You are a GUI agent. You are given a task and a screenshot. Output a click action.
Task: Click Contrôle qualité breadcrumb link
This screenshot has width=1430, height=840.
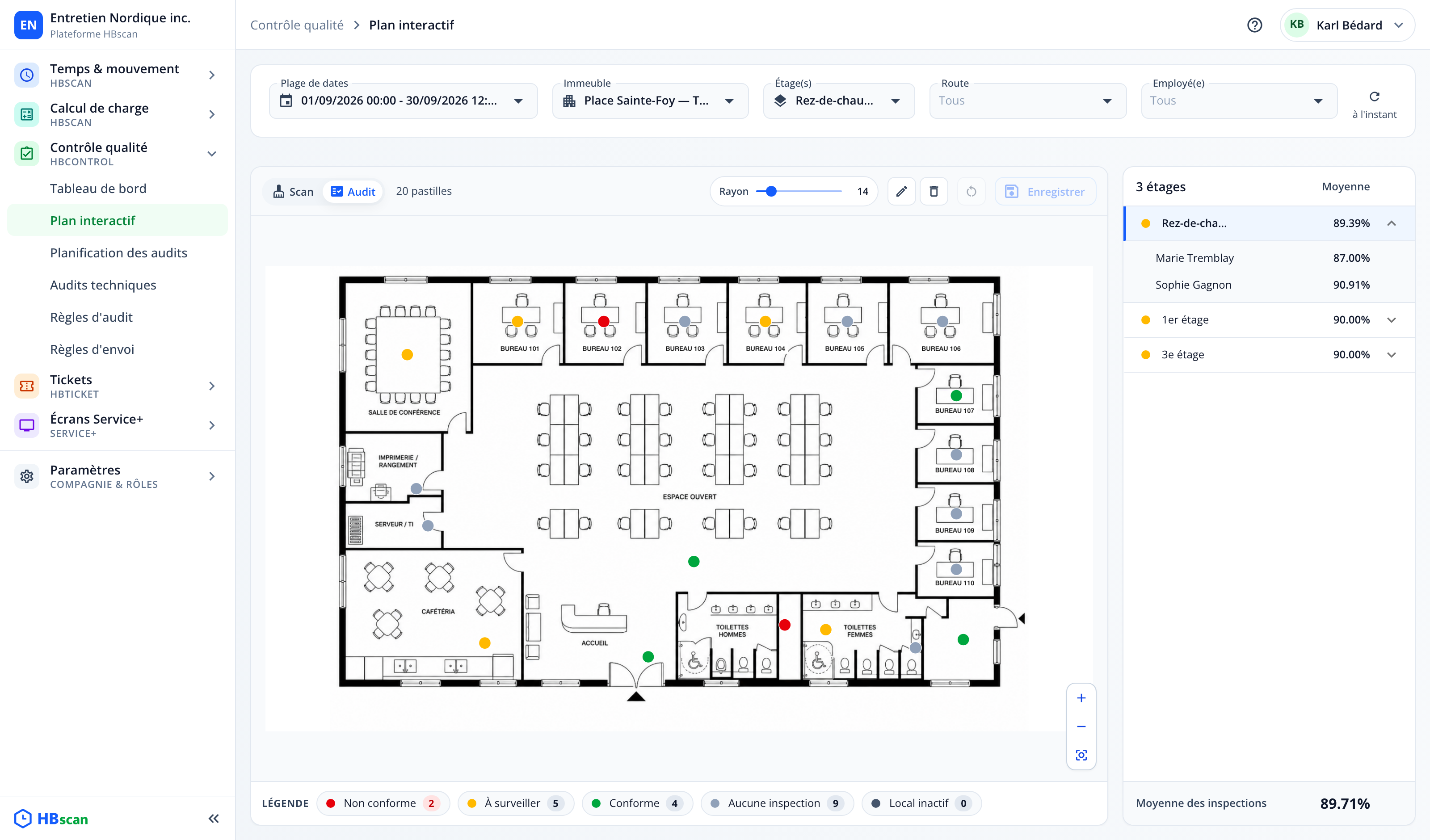(297, 25)
